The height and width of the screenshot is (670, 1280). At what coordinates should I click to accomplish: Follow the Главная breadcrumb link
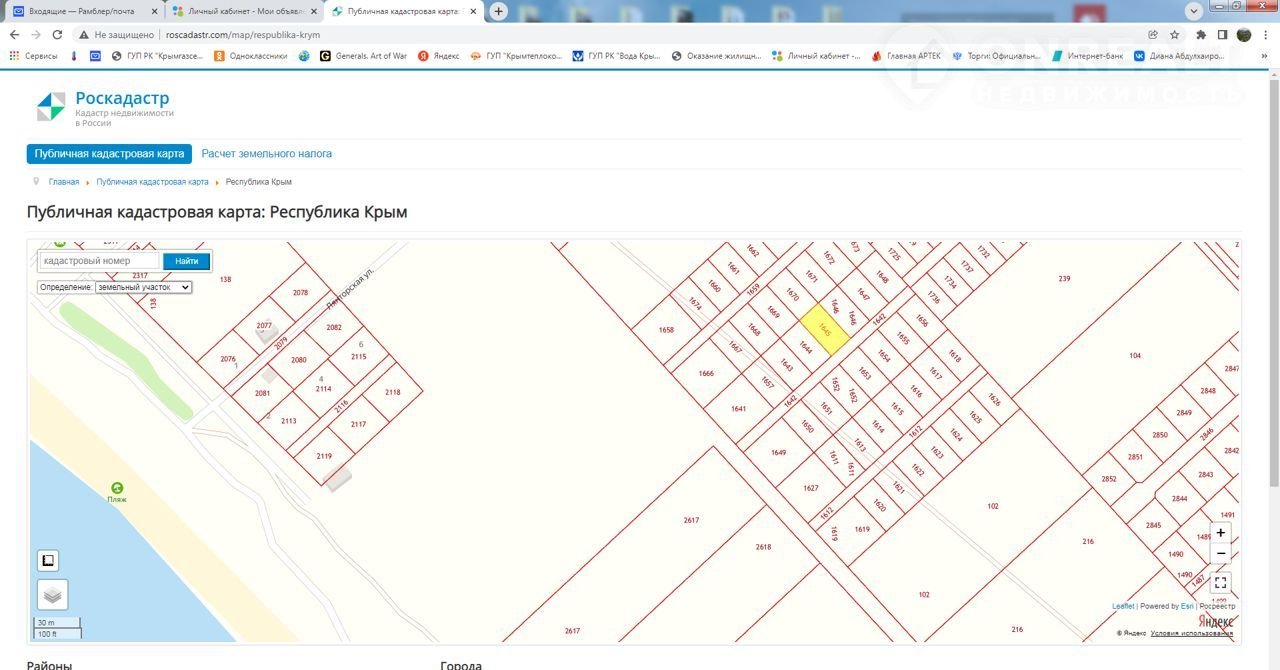64,182
